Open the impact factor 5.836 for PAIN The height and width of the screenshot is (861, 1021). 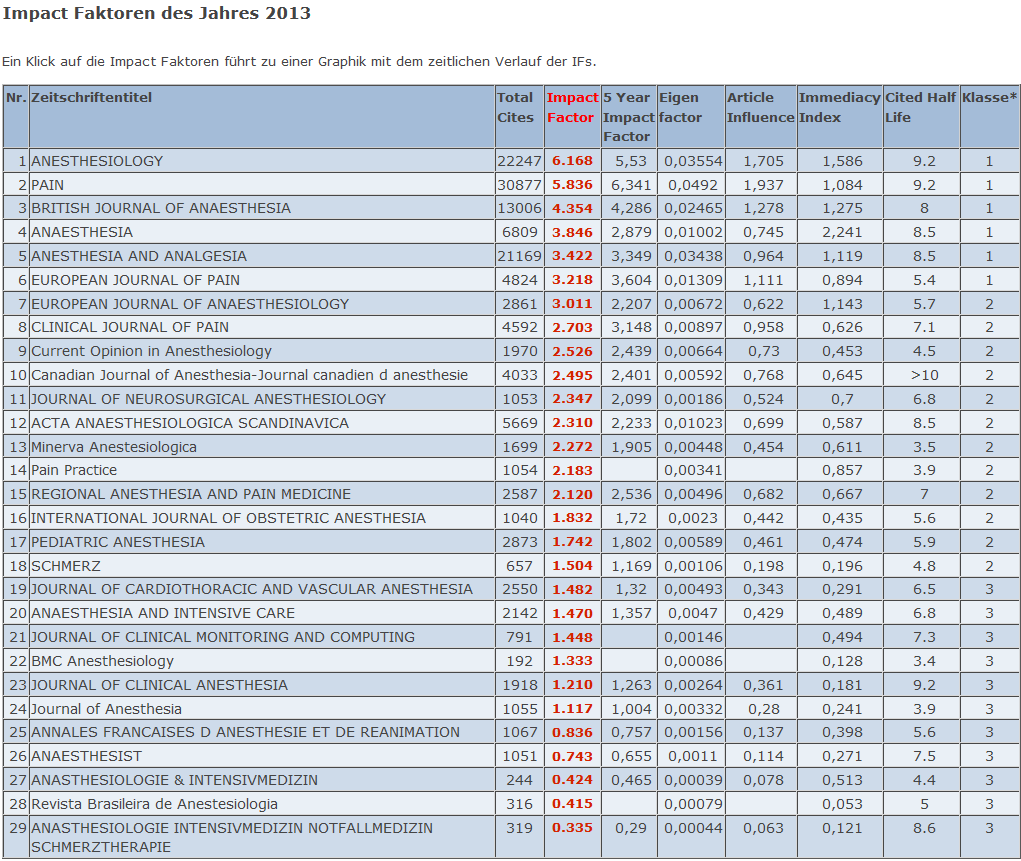tap(572, 185)
